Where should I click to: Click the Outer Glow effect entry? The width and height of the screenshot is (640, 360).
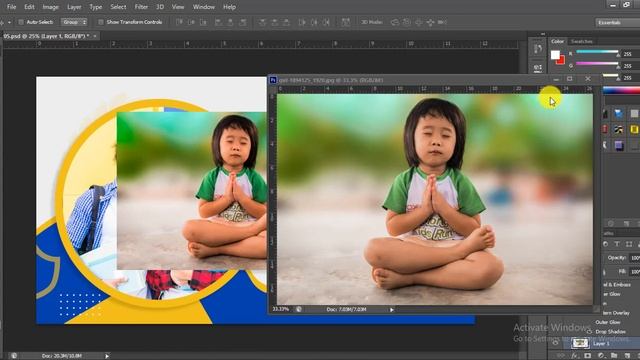(608, 322)
